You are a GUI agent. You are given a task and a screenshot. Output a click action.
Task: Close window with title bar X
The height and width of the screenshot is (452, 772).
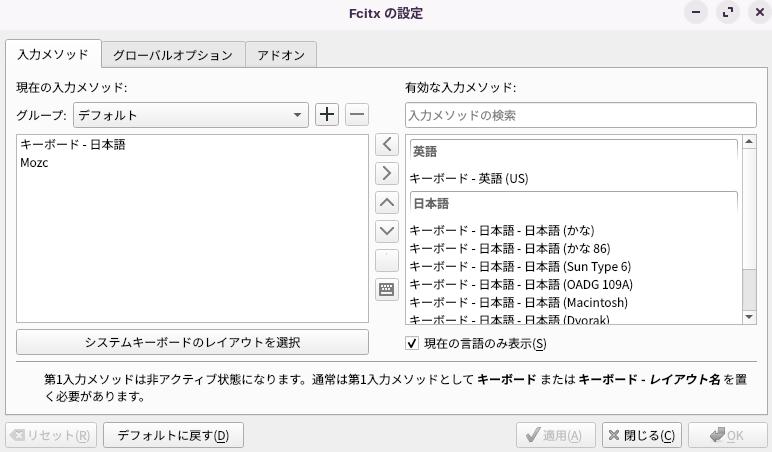point(760,12)
